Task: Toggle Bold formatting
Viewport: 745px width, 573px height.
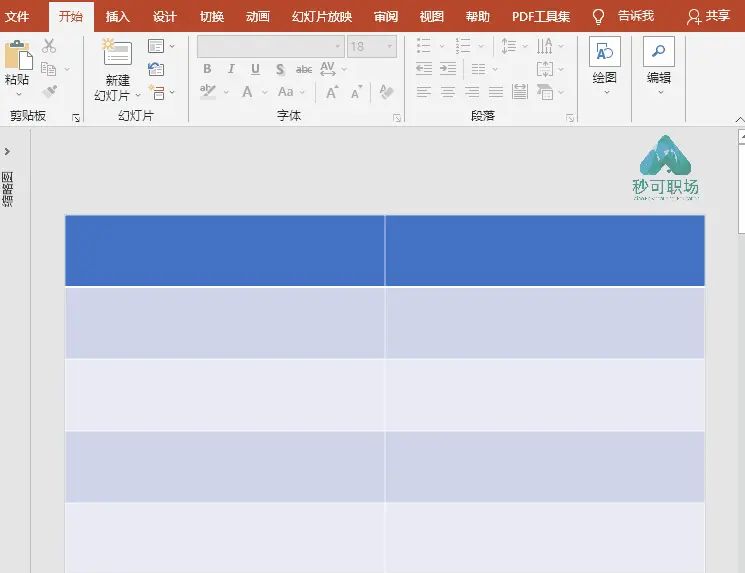Action: (207, 69)
